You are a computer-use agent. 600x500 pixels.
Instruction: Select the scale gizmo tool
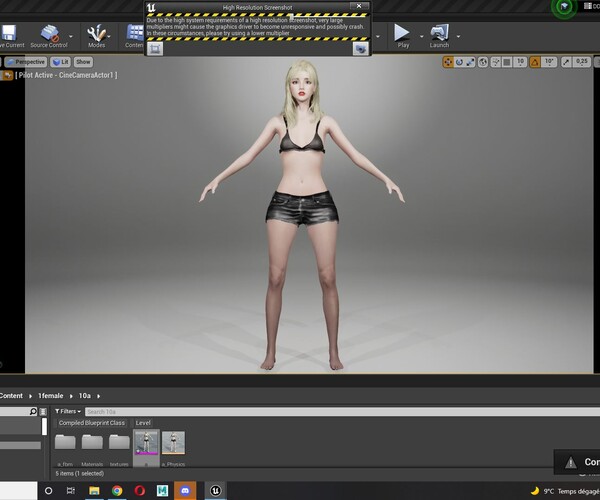(x=470, y=62)
